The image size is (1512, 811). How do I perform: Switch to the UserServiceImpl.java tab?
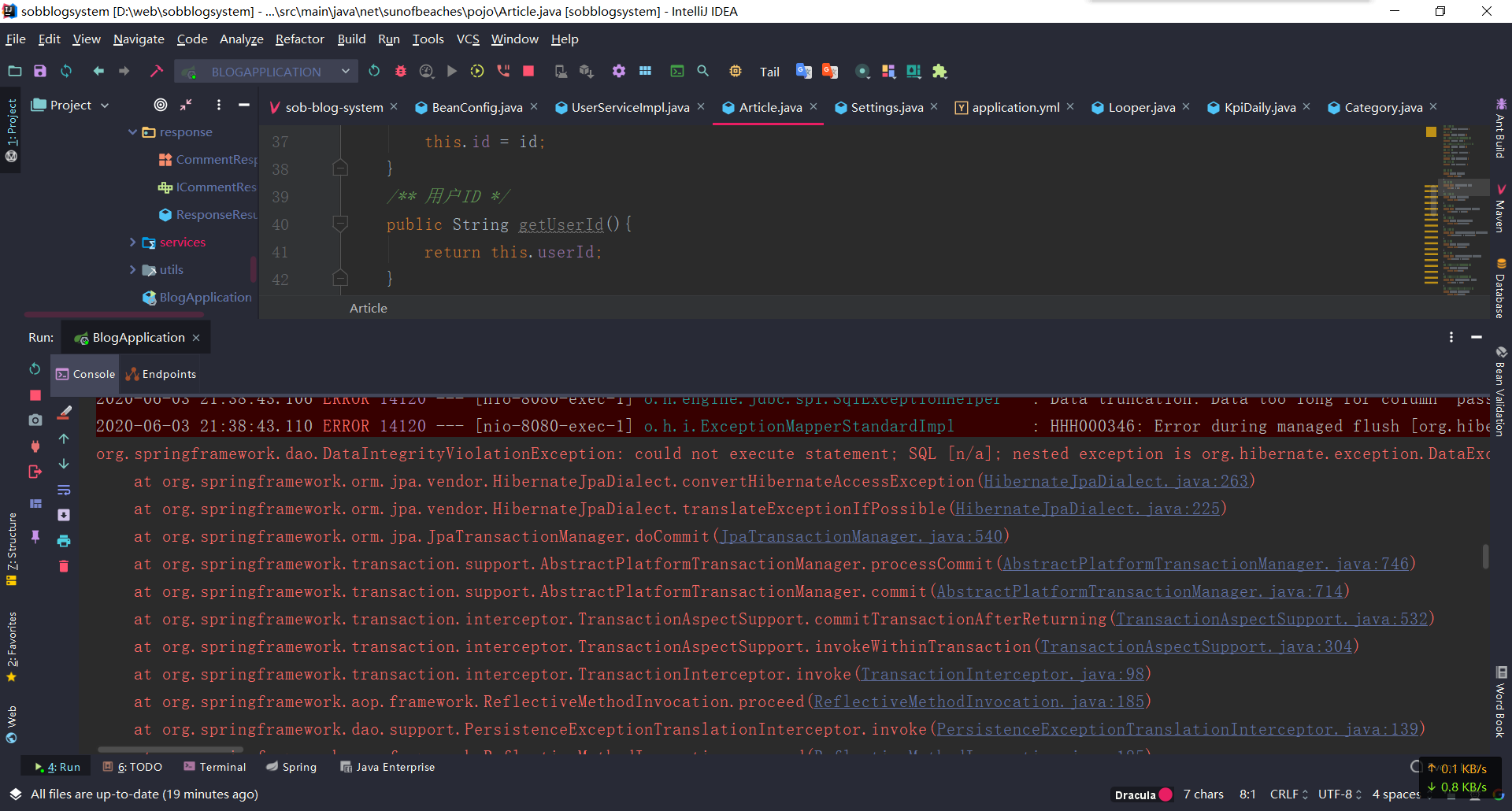click(x=629, y=107)
